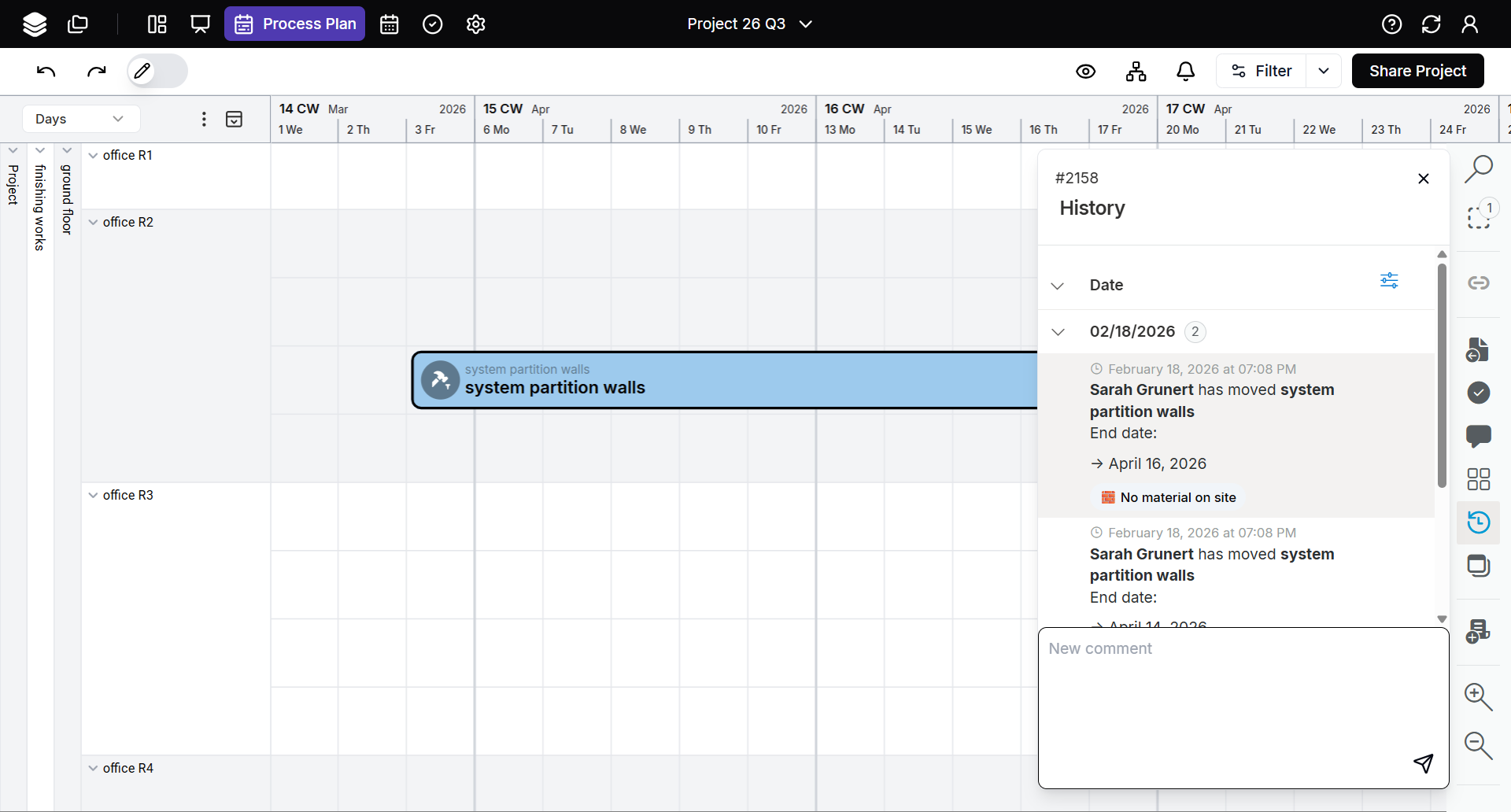Open history filter settings icon
Screen dimensions: 1511x812
point(1389,281)
